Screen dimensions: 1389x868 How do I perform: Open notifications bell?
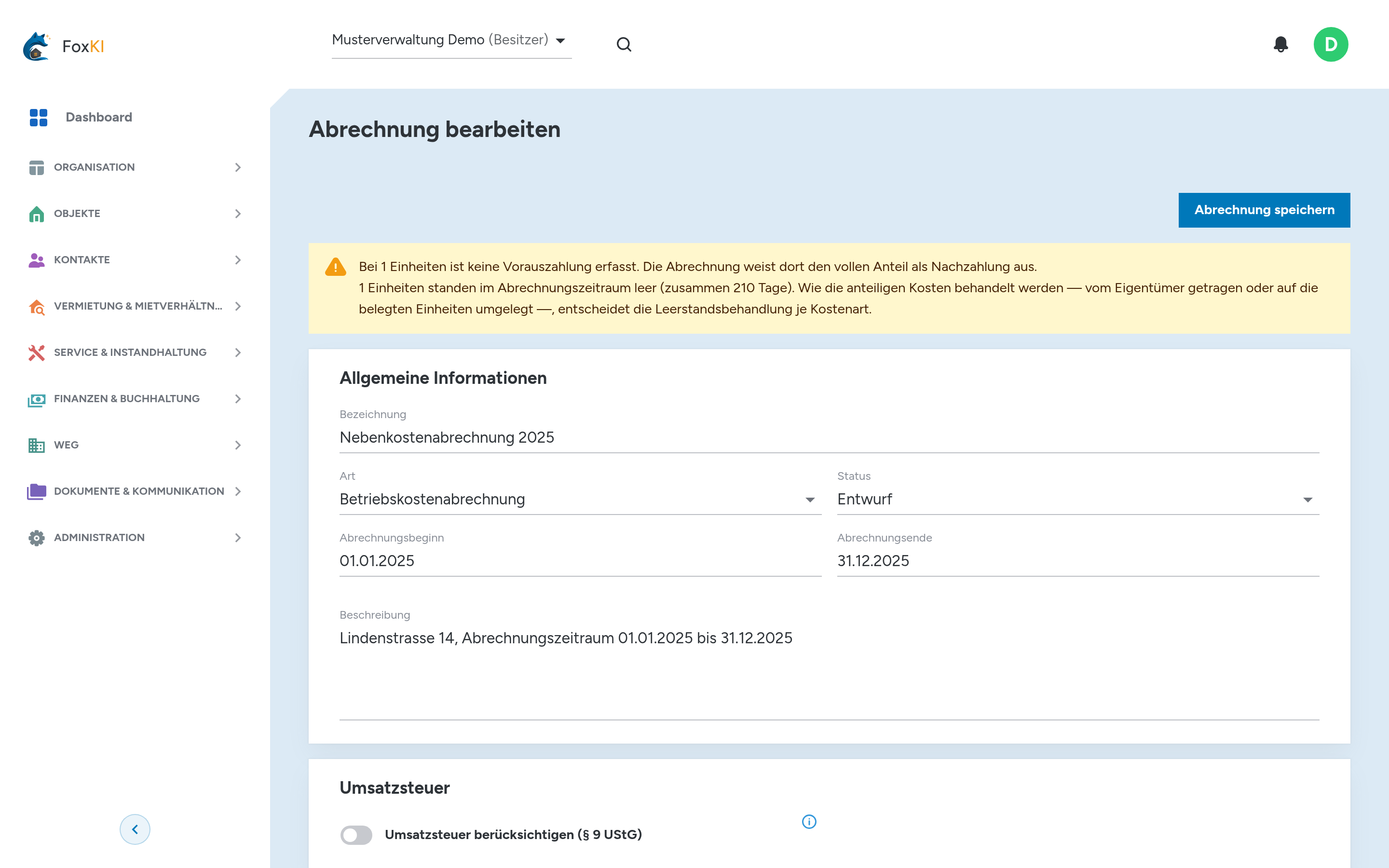pyautogui.click(x=1280, y=44)
